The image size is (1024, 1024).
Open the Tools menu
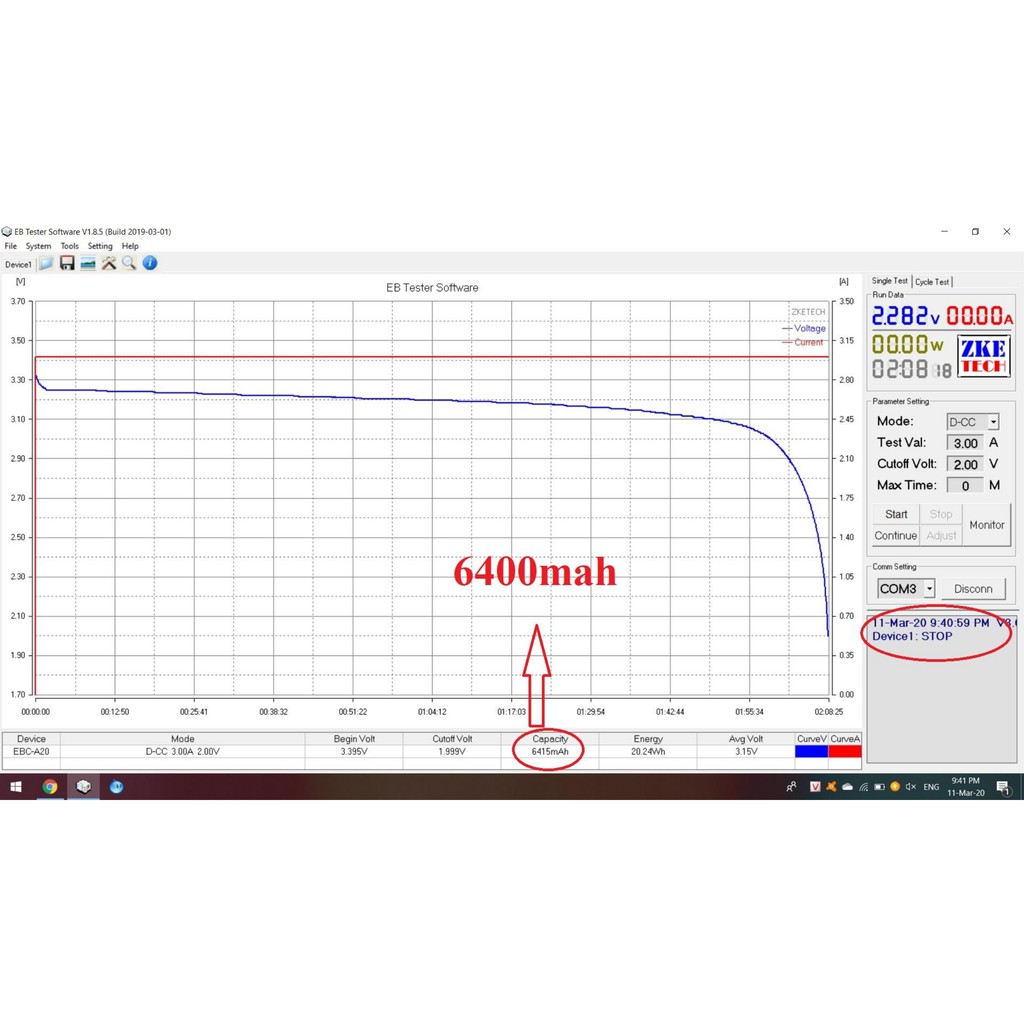click(x=68, y=245)
